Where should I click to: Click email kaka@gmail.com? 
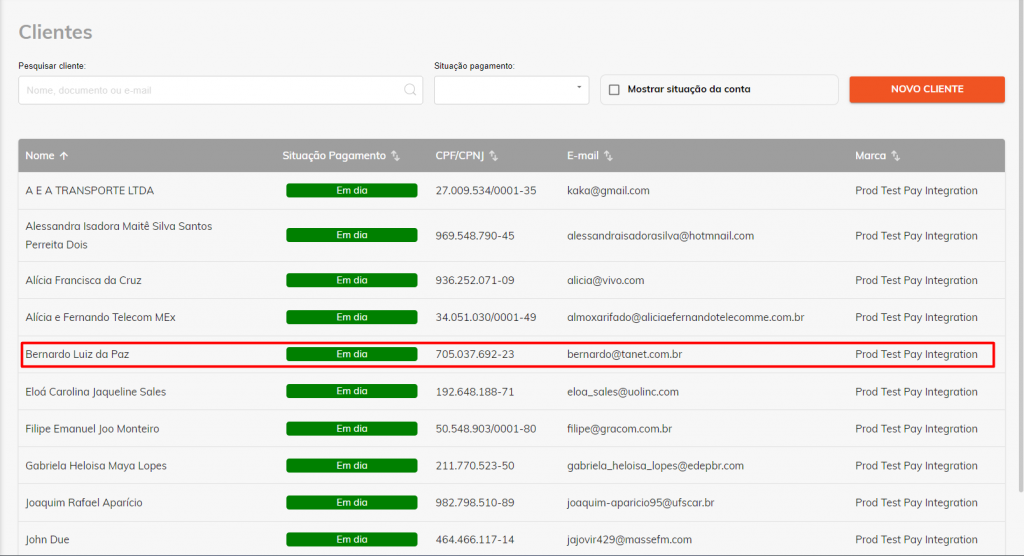click(608, 191)
